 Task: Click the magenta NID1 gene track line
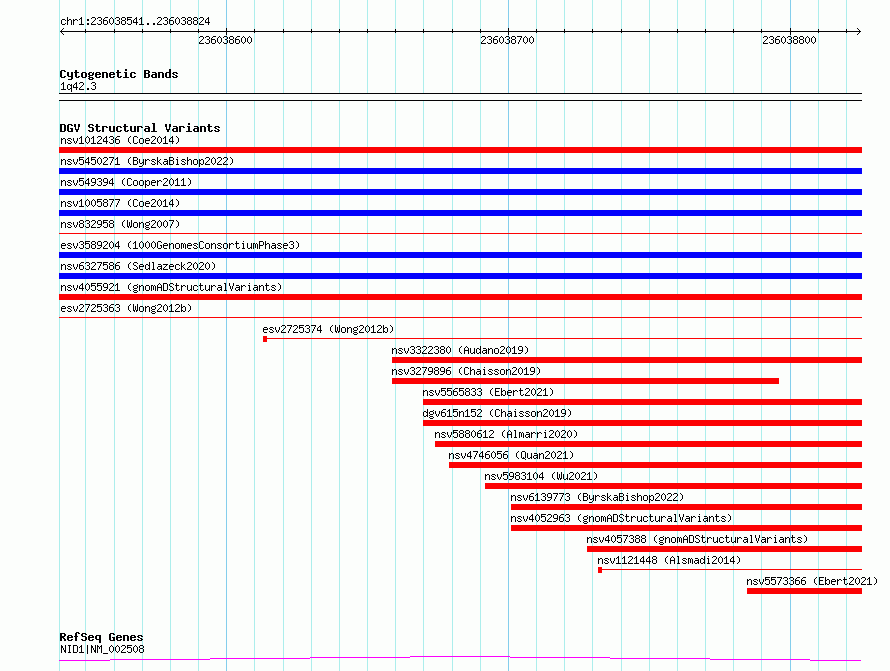click(x=460, y=659)
